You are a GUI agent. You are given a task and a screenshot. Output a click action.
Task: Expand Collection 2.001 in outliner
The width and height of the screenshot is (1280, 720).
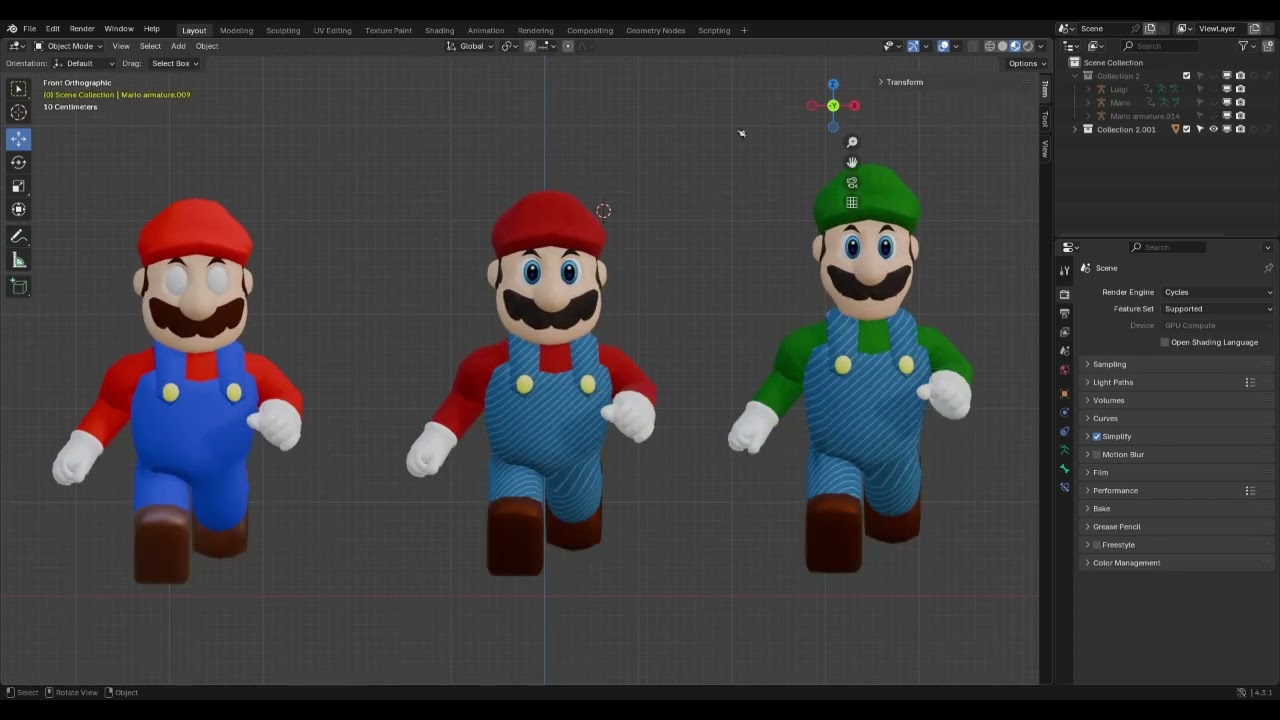(x=1075, y=129)
